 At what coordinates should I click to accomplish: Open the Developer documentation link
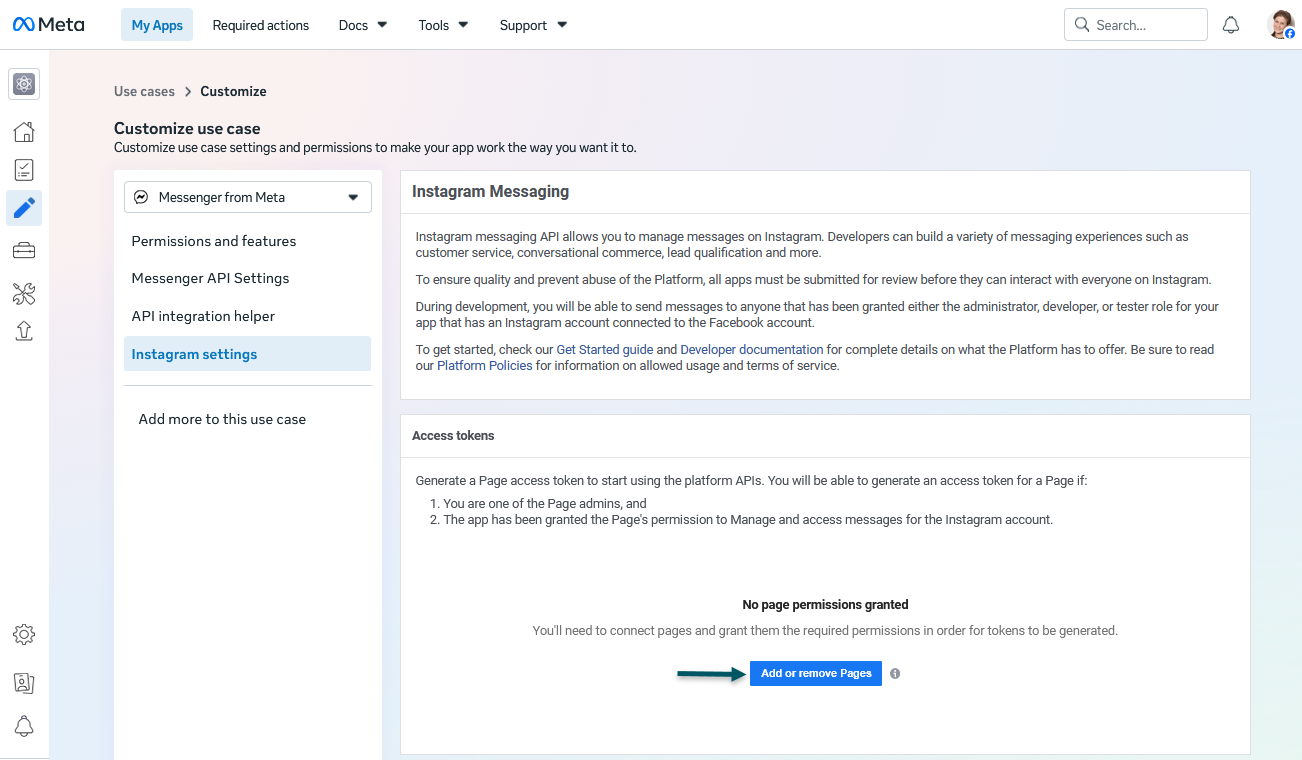point(752,350)
